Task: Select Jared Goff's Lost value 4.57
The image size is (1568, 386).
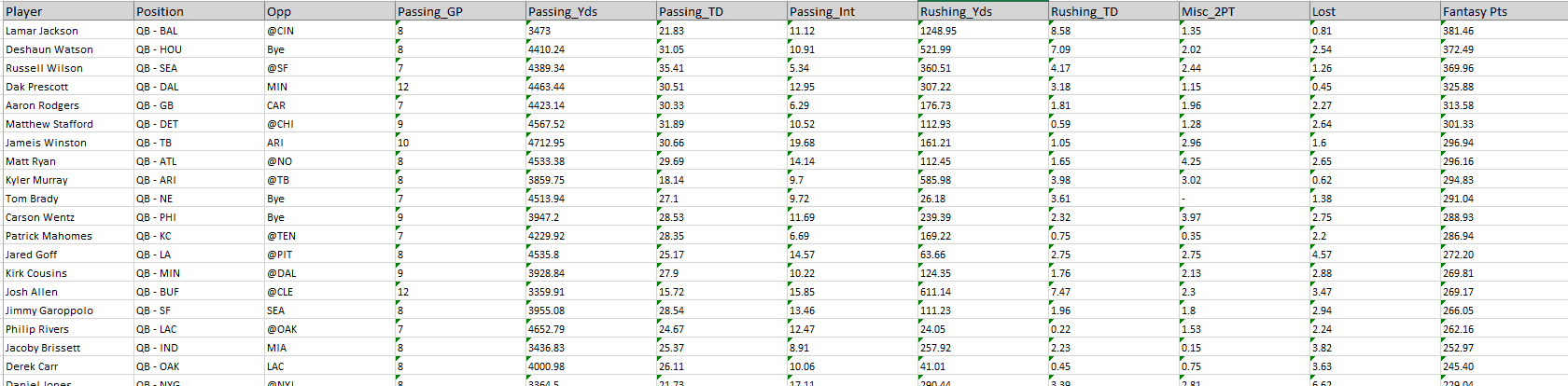Action: [1375, 255]
